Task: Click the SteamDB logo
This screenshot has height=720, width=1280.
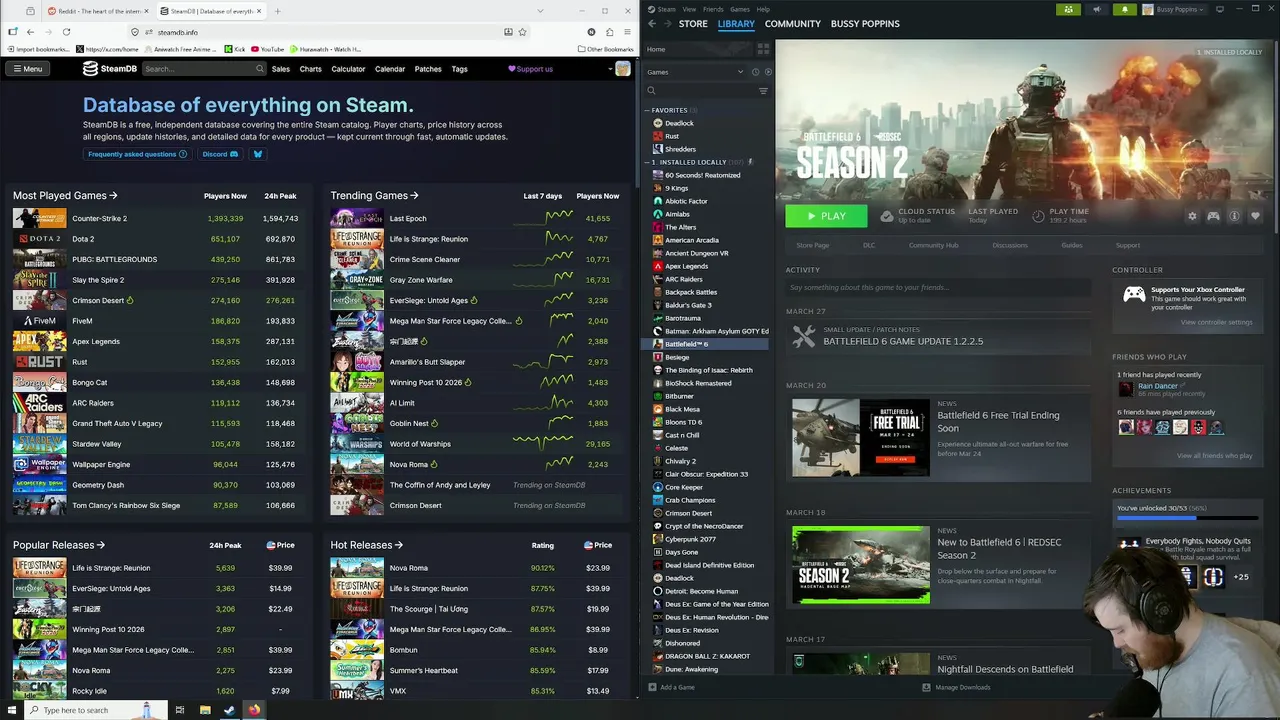Action: click(109, 69)
